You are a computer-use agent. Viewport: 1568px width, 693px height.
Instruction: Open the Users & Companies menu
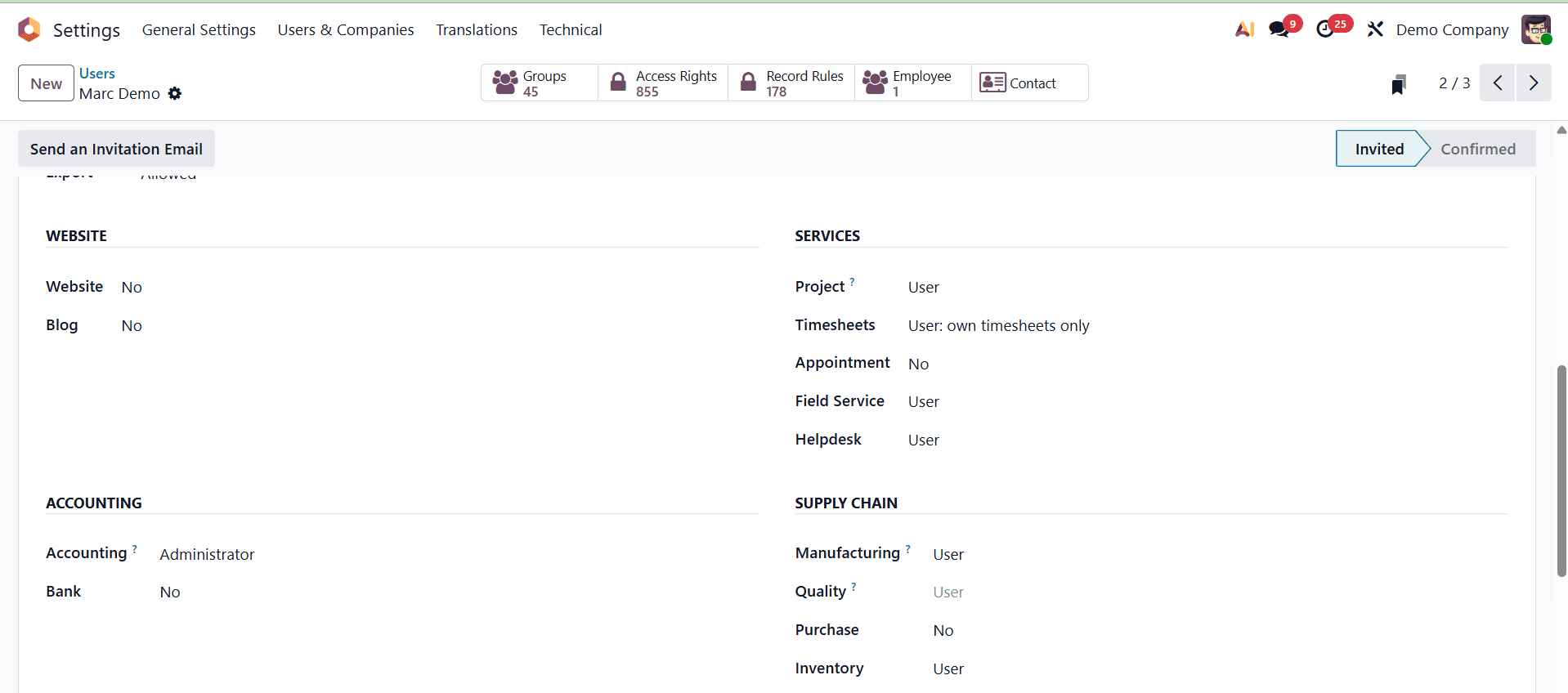coord(345,29)
